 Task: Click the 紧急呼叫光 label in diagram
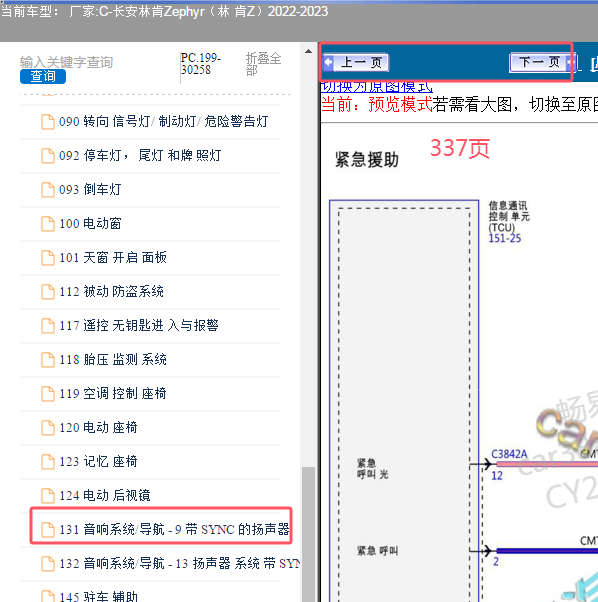(x=372, y=469)
